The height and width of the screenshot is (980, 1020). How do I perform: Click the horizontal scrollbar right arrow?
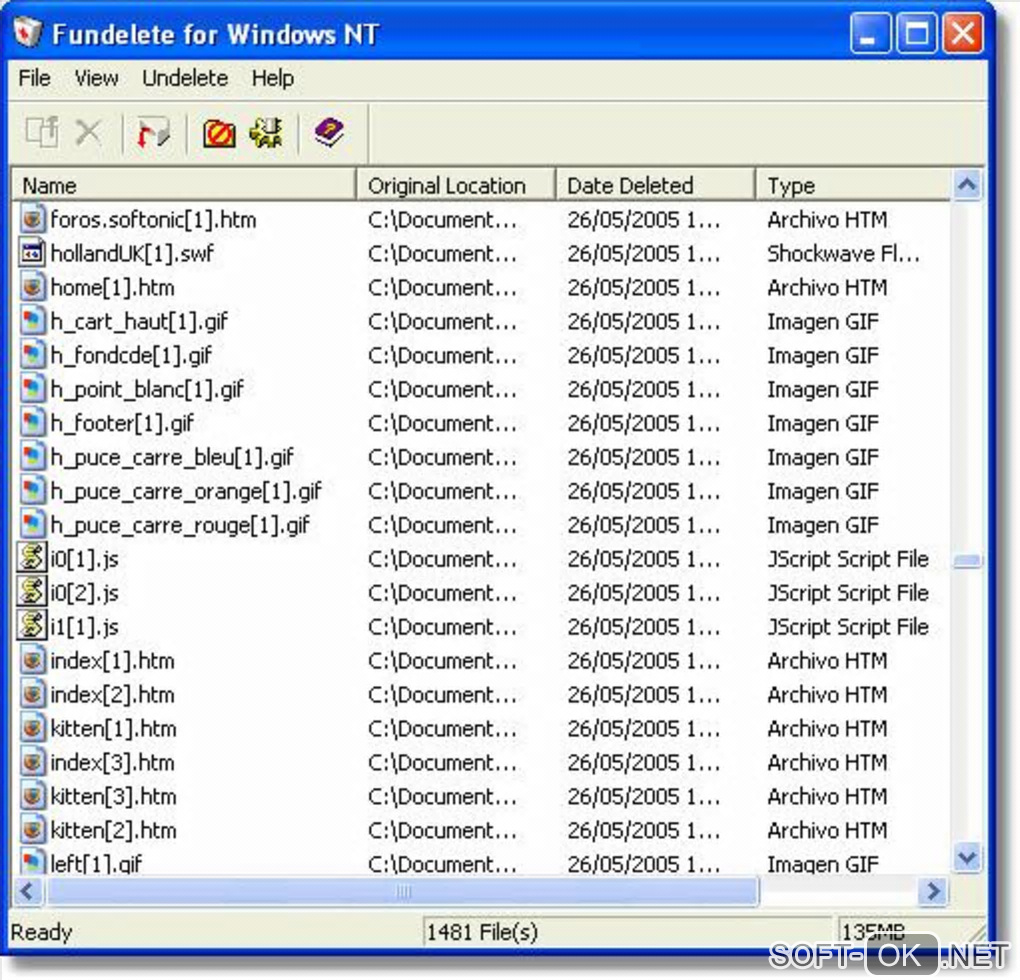pyautogui.click(x=933, y=890)
